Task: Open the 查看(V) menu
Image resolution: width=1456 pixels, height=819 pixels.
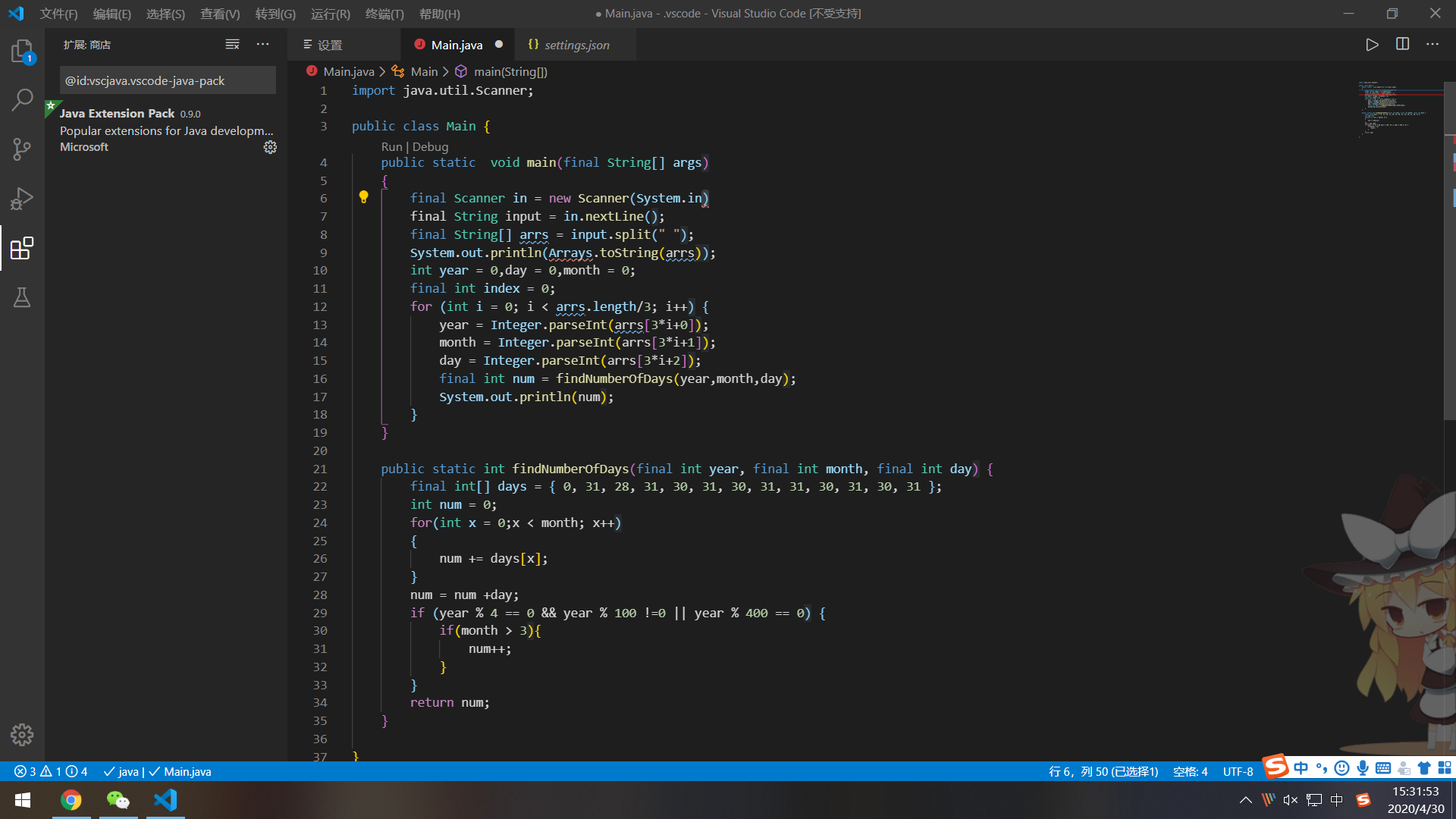Action: pyautogui.click(x=220, y=14)
